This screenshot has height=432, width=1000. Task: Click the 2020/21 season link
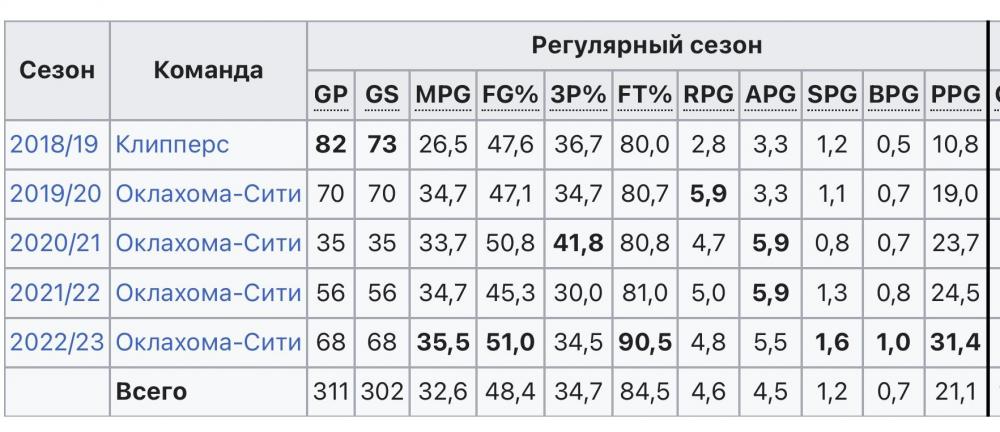click(x=56, y=243)
